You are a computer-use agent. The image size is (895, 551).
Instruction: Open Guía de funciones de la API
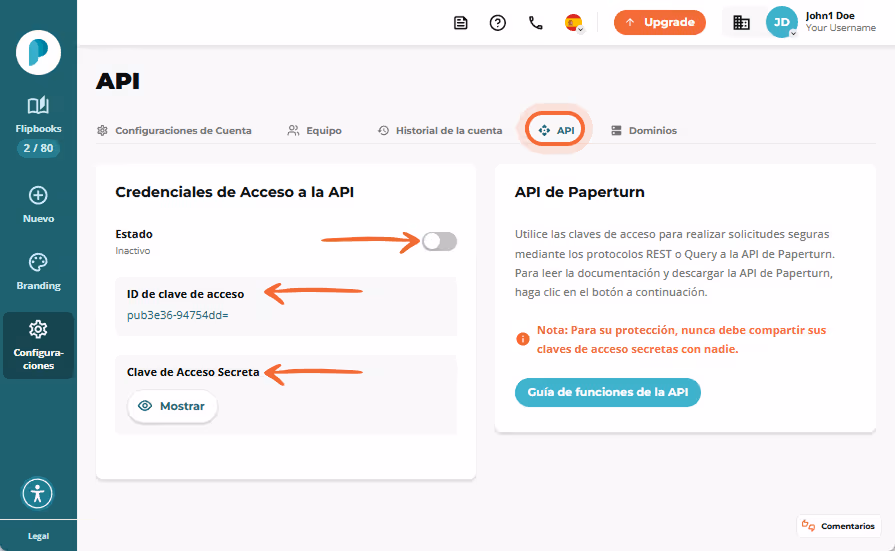607,392
